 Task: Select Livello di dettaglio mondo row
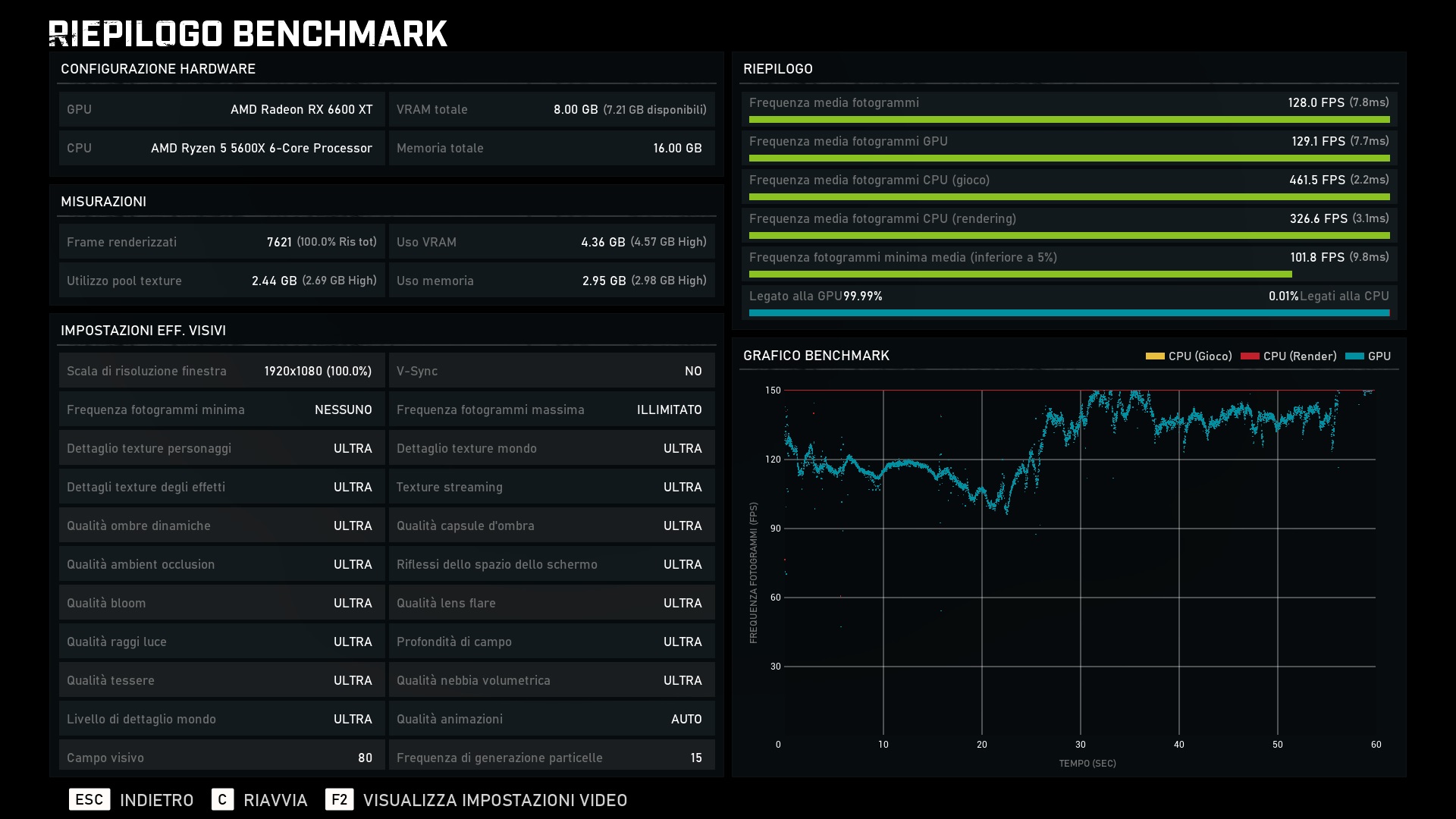coord(222,719)
